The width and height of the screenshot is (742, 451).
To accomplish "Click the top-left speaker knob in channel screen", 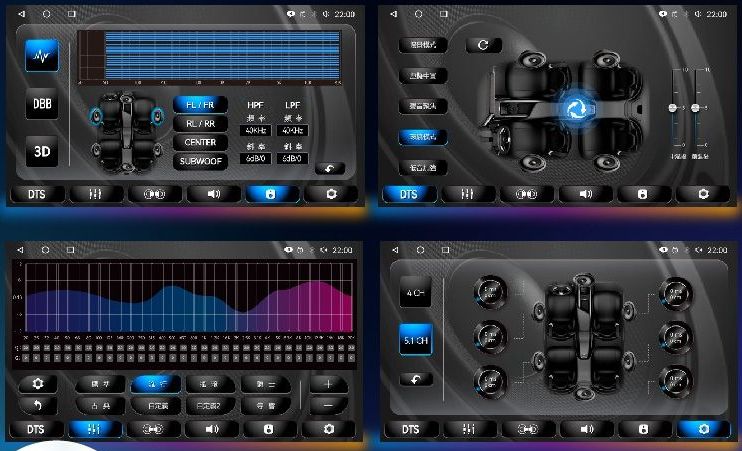I will pos(490,291).
